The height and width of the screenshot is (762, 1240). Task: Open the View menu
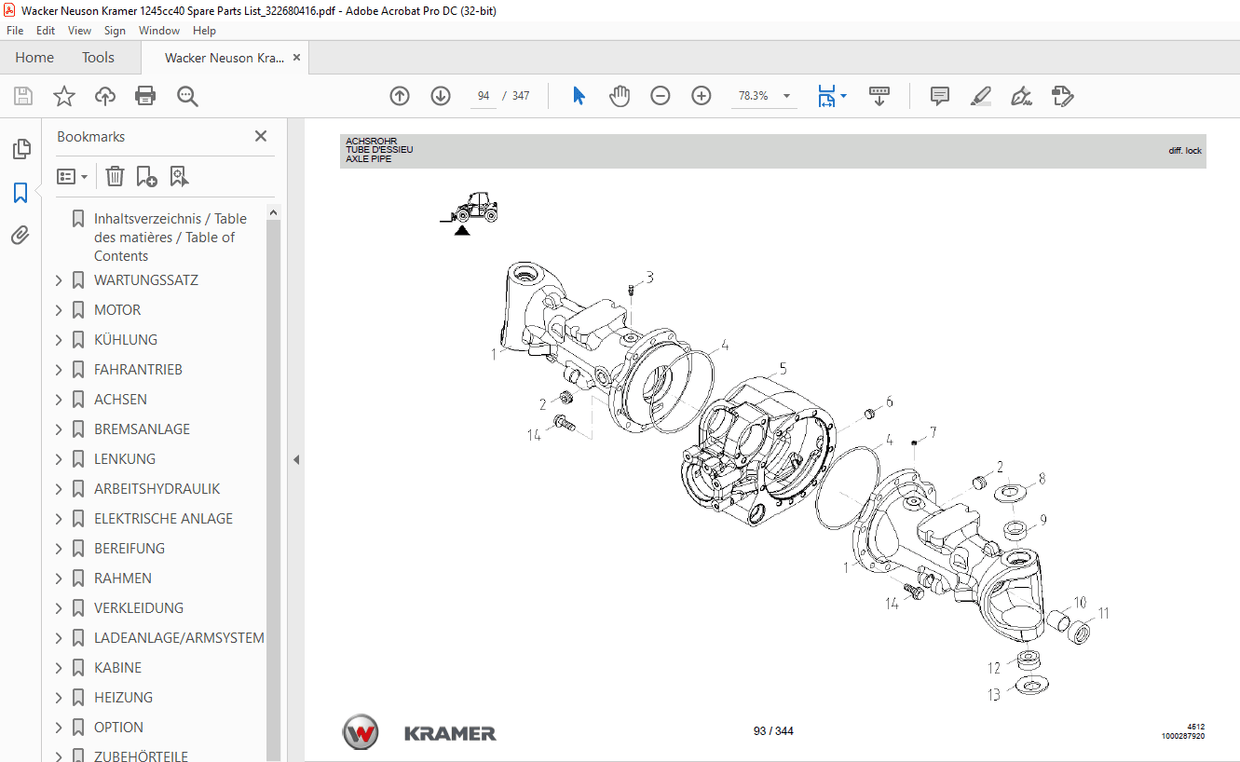click(x=79, y=30)
